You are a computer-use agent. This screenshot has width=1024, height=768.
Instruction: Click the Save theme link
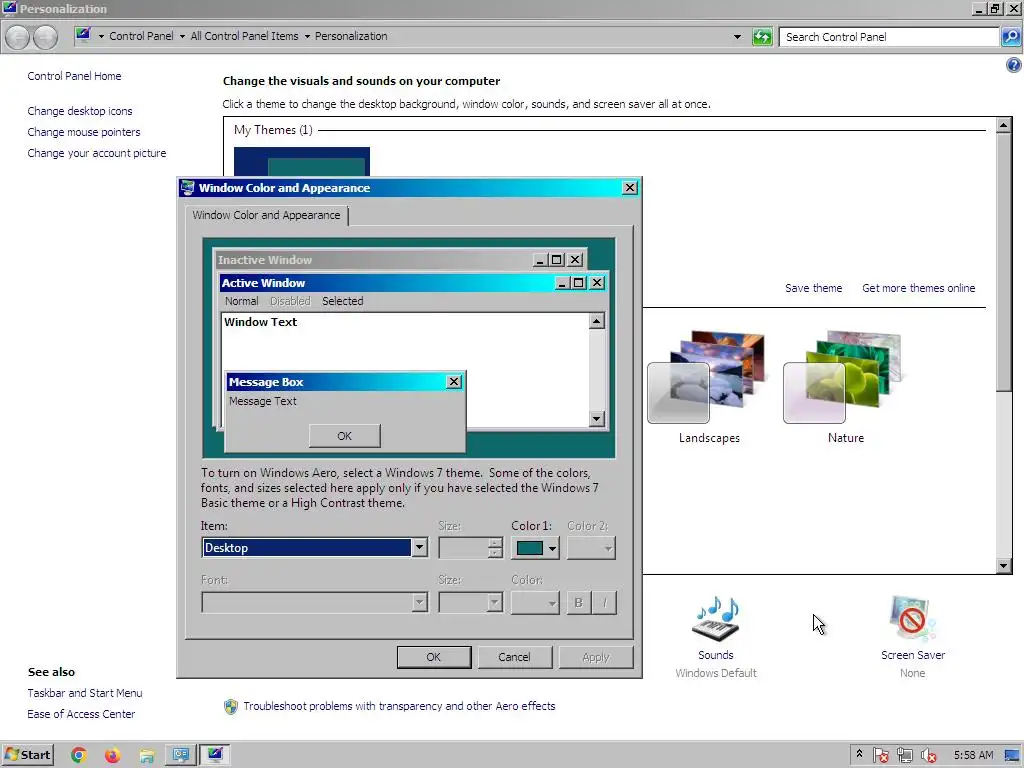813,288
